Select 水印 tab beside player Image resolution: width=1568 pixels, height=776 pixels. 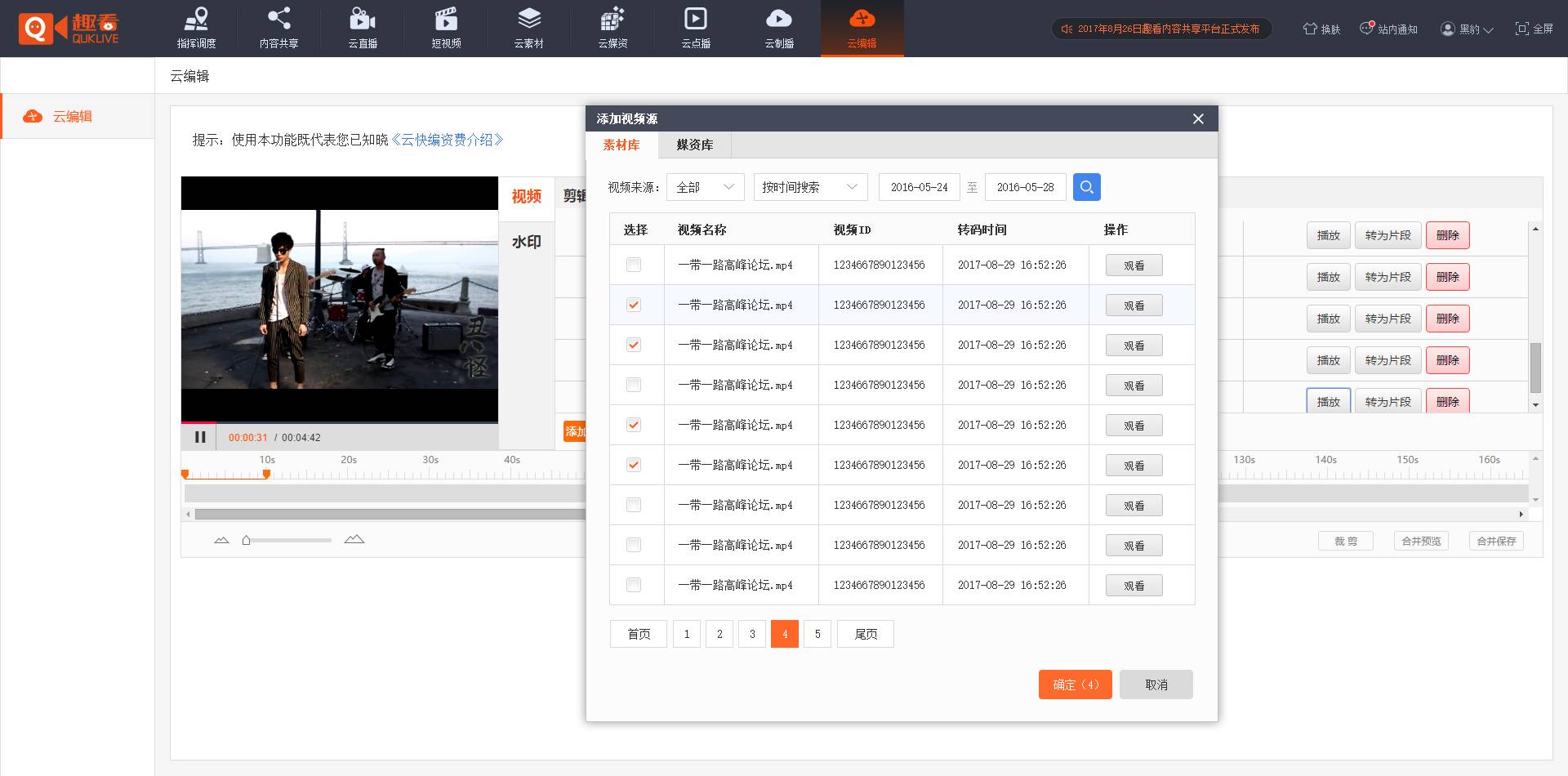[527, 242]
